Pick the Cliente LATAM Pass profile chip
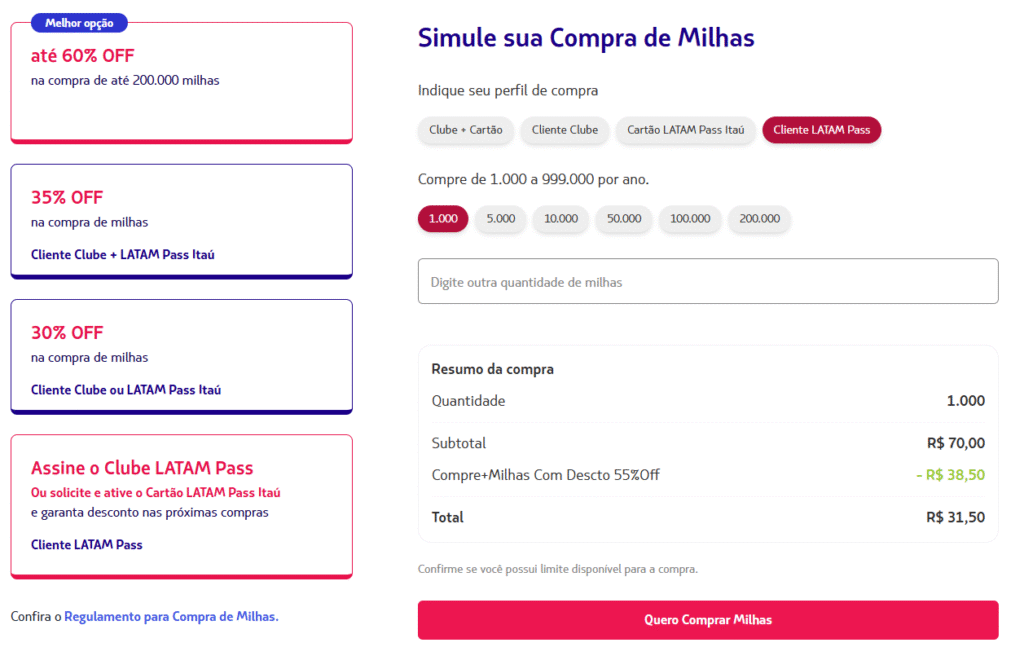1024x656 pixels. [821, 130]
